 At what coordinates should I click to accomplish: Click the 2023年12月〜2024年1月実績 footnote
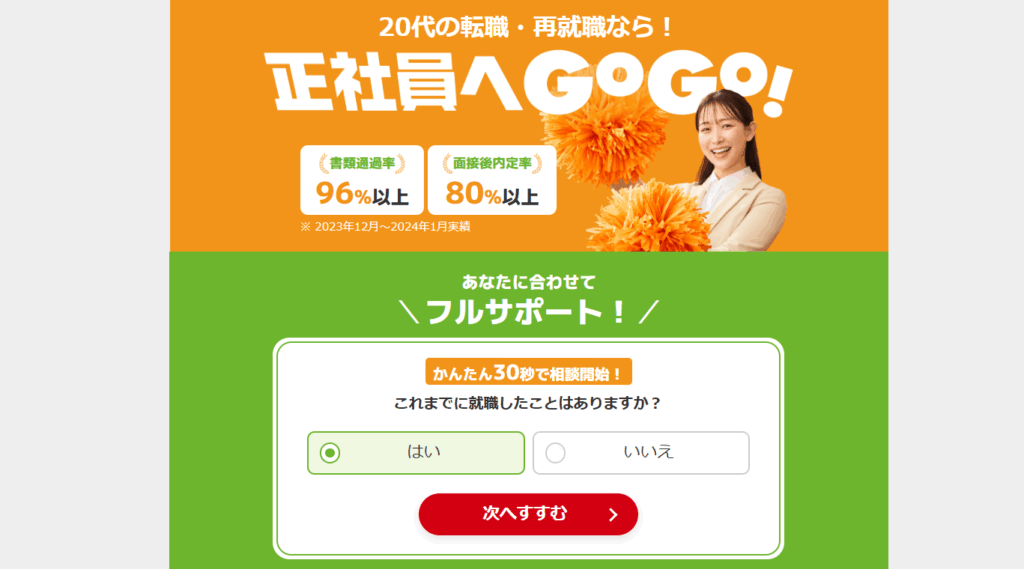385,227
